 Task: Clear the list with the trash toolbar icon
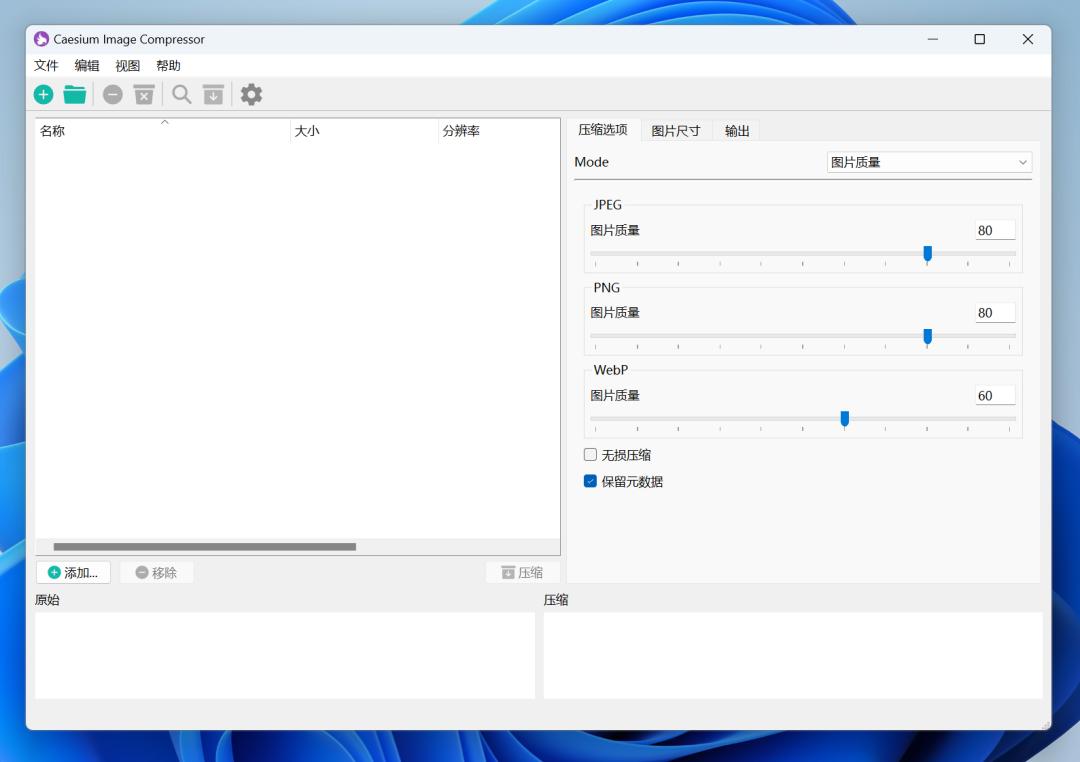pos(143,94)
